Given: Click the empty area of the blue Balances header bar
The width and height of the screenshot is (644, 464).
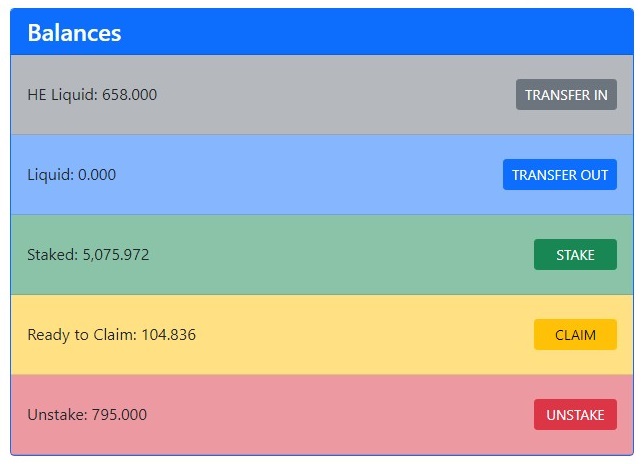Looking at the screenshot, I should 370,32.
